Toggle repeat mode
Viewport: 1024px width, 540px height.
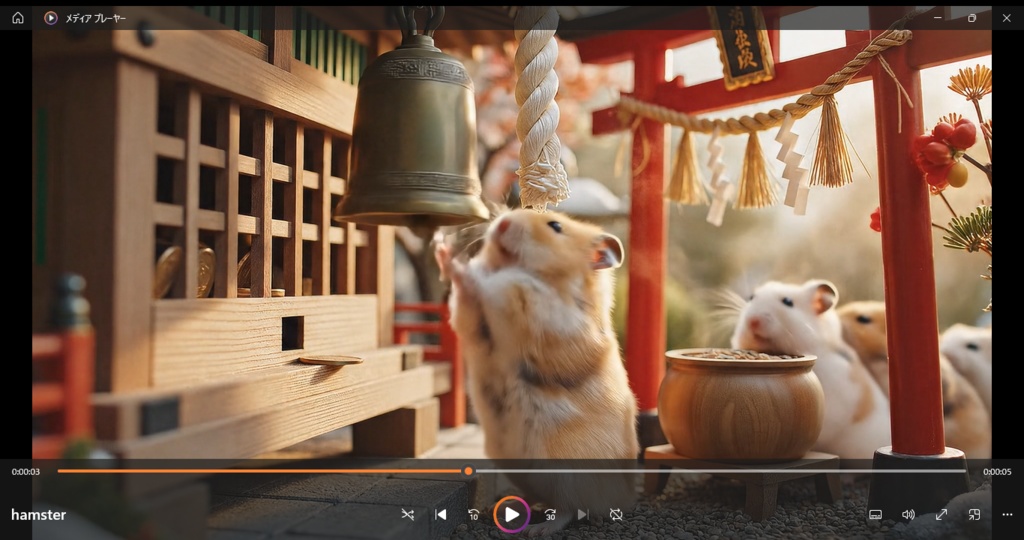616,515
